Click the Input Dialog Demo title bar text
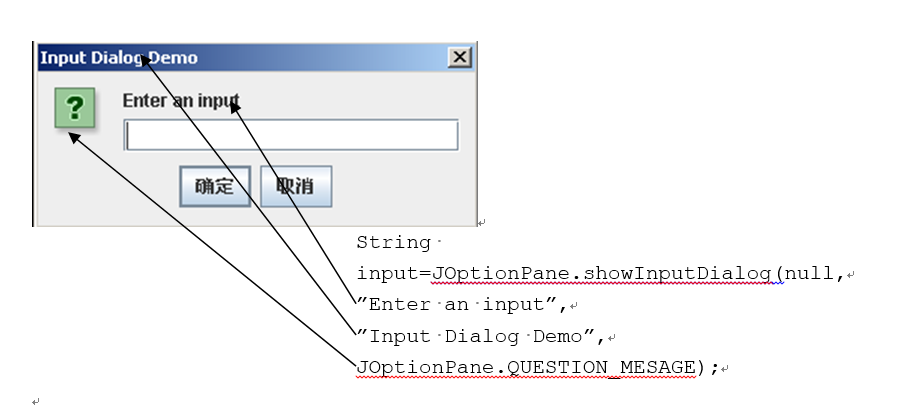906x416 pixels. click(118, 58)
